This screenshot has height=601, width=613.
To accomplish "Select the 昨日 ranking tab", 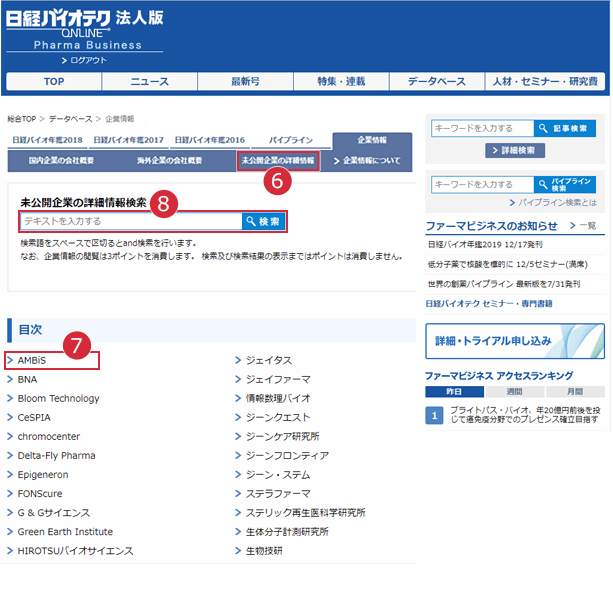I will click(454, 391).
